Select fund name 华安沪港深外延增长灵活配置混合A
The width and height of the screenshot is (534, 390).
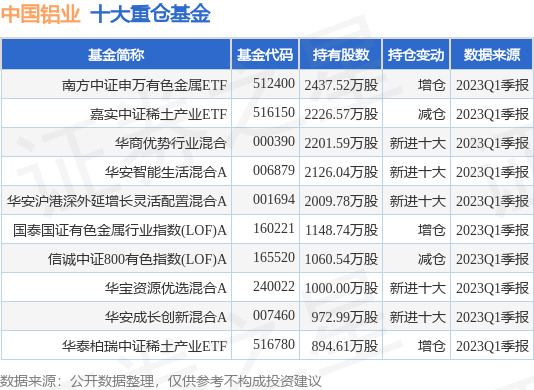coord(117,201)
